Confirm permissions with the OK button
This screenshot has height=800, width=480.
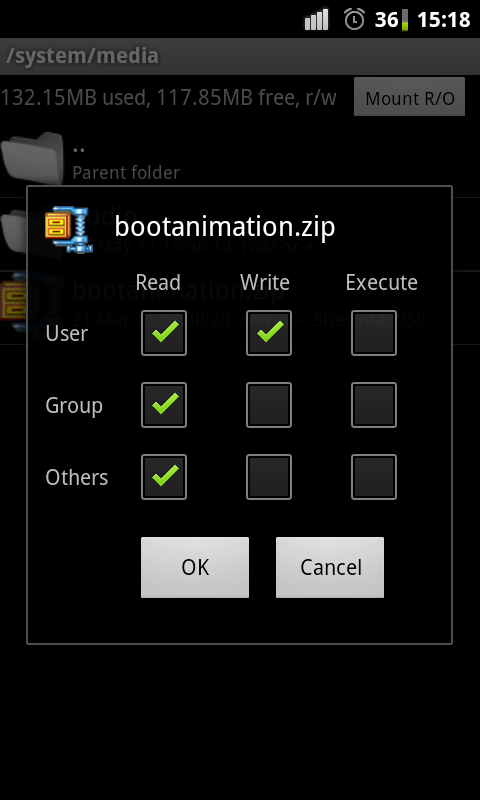click(195, 567)
